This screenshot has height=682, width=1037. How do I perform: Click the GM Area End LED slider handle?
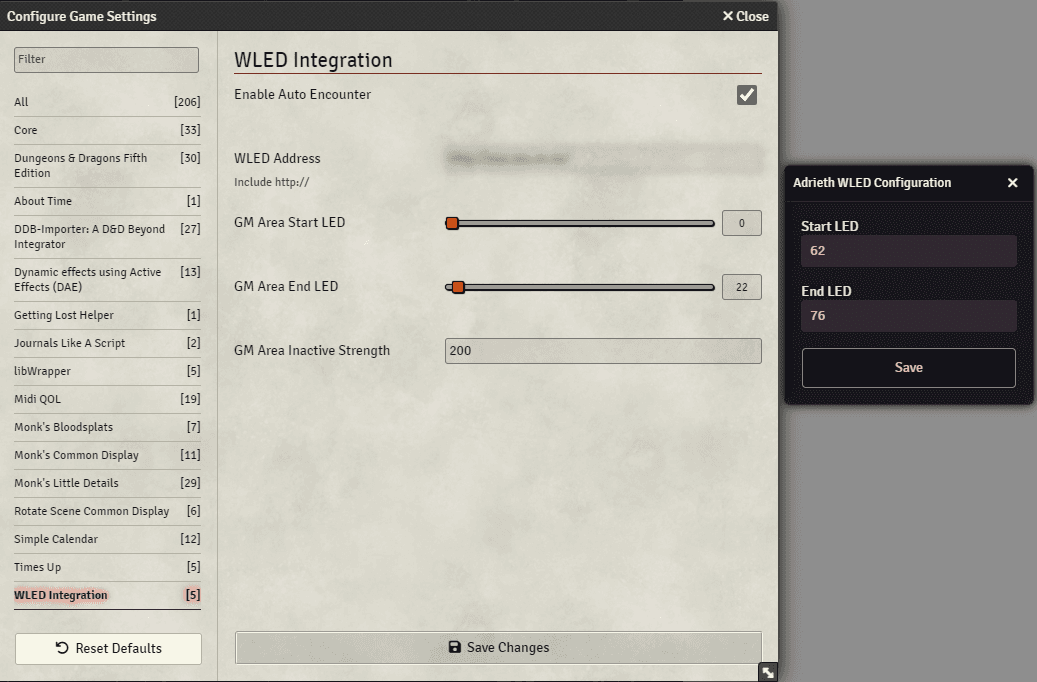point(458,287)
